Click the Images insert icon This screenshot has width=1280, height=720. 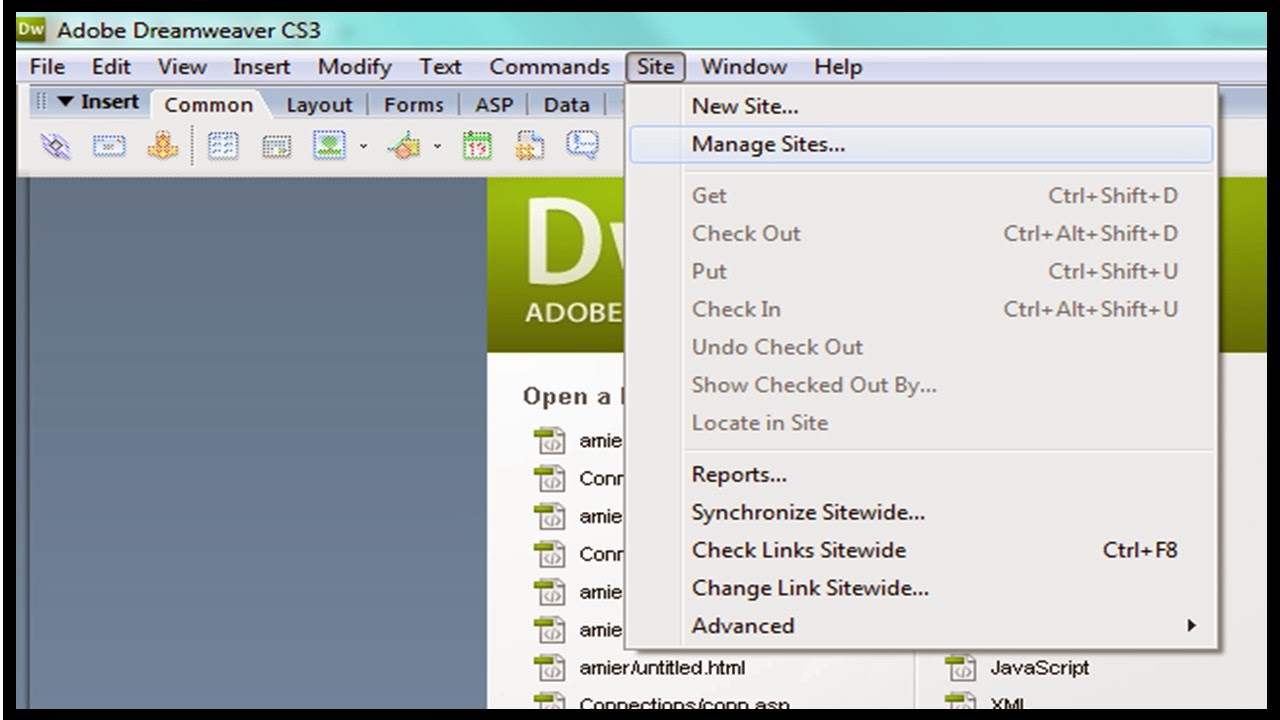point(329,147)
